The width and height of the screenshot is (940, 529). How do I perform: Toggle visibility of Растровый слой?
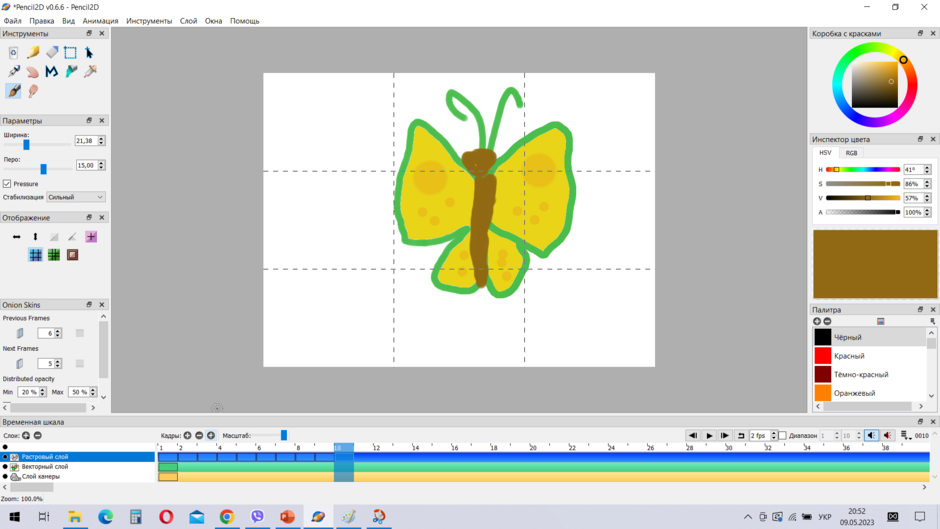[5, 457]
